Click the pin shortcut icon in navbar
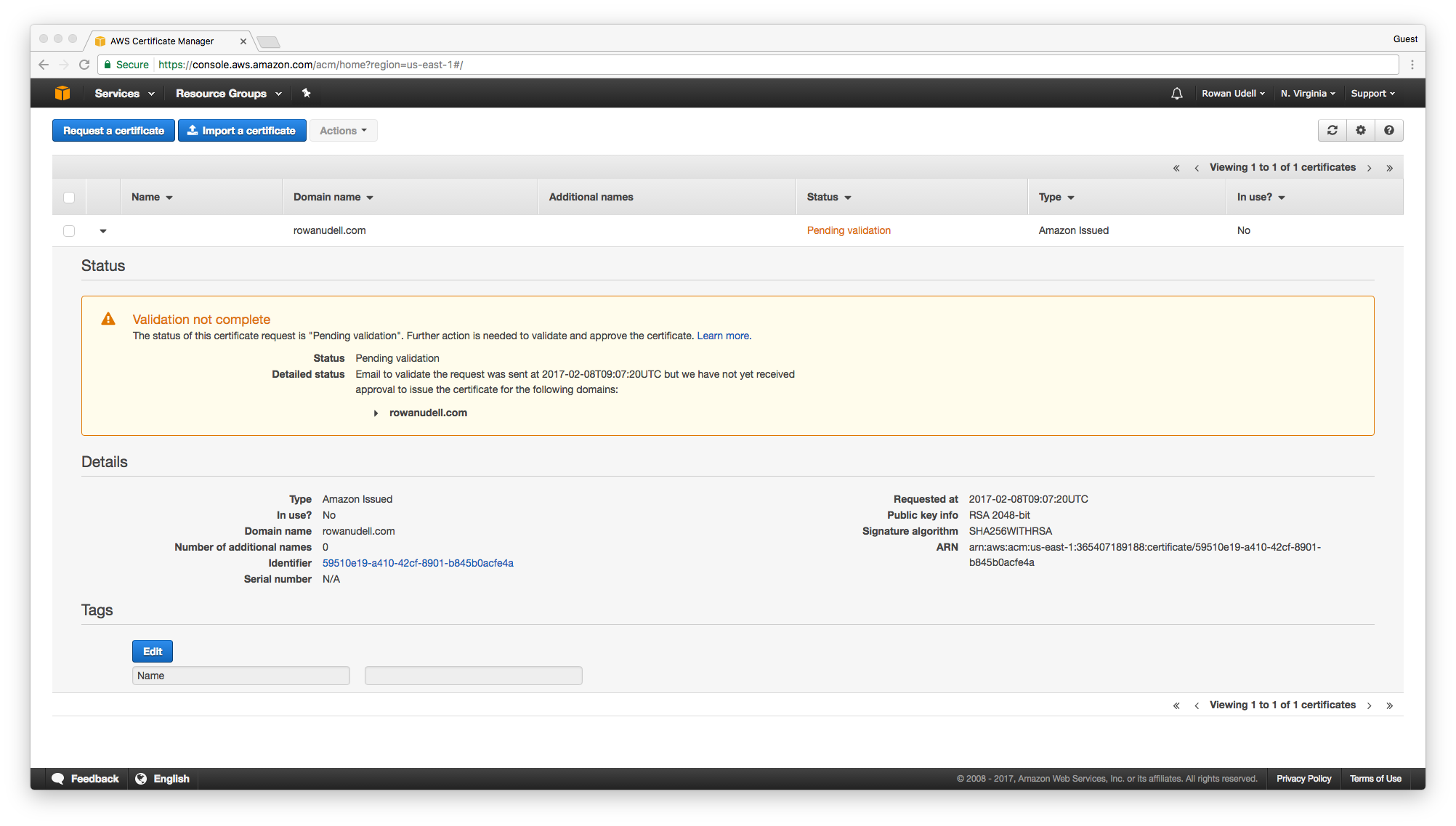The width and height of the screenshot is (1456, 826). (306, 93)
